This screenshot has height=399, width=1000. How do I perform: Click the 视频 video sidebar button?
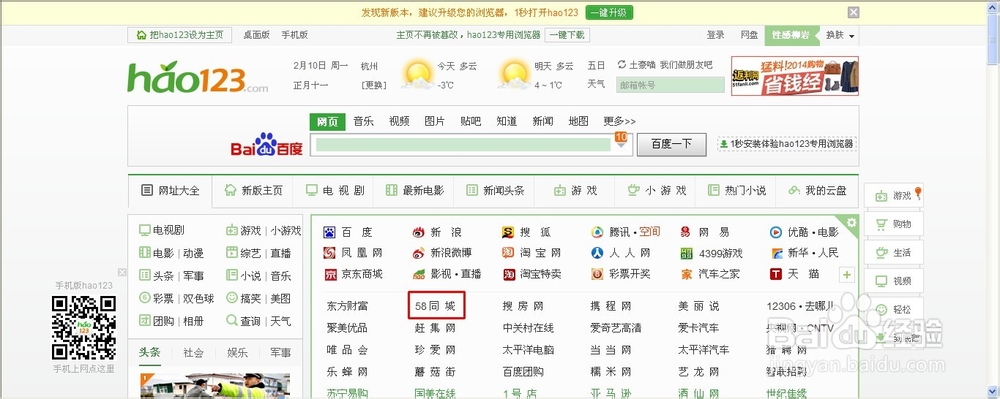[x=893, y=281]
